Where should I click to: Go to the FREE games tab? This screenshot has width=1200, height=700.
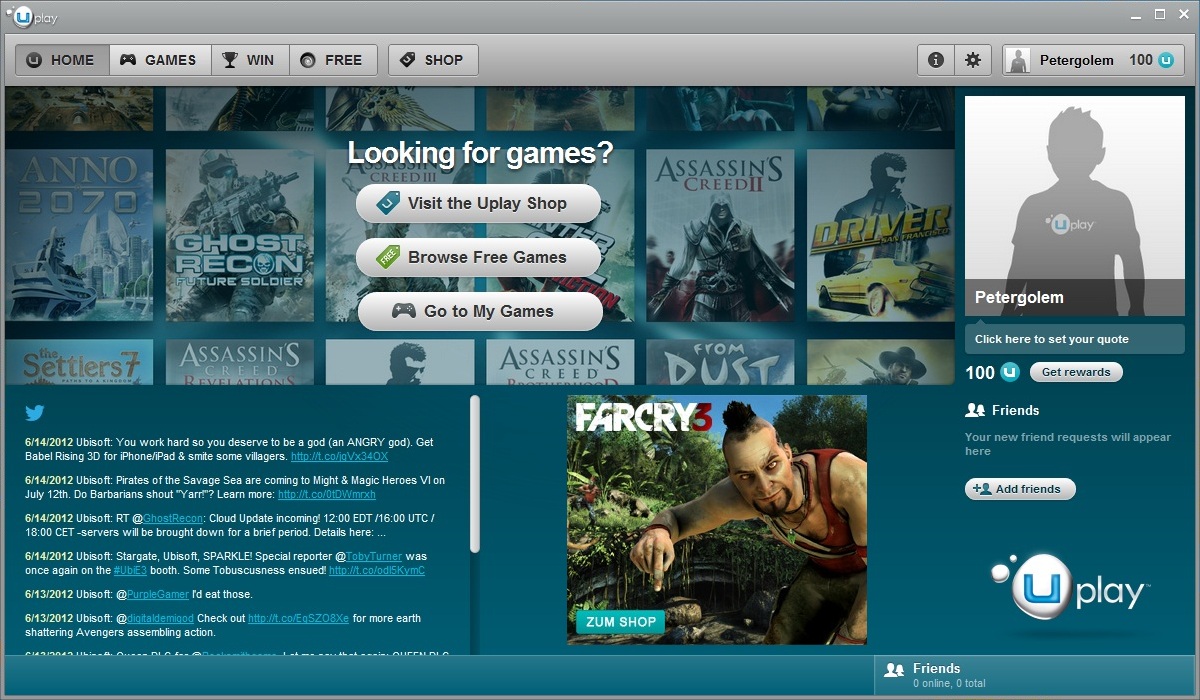pyautogui.click(x=333, y=60)
